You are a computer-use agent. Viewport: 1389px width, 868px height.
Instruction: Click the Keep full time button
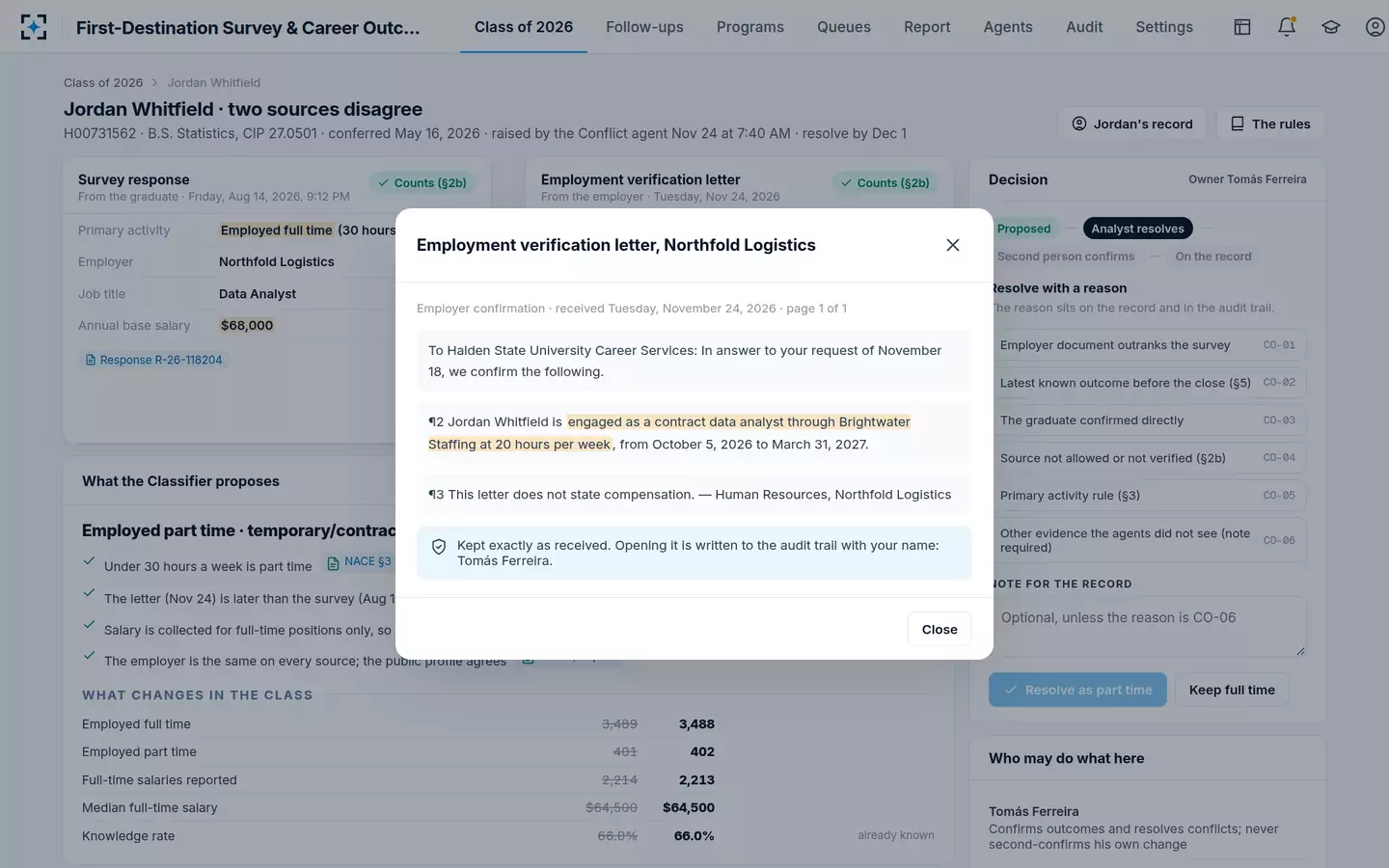tap(1232, 690)
